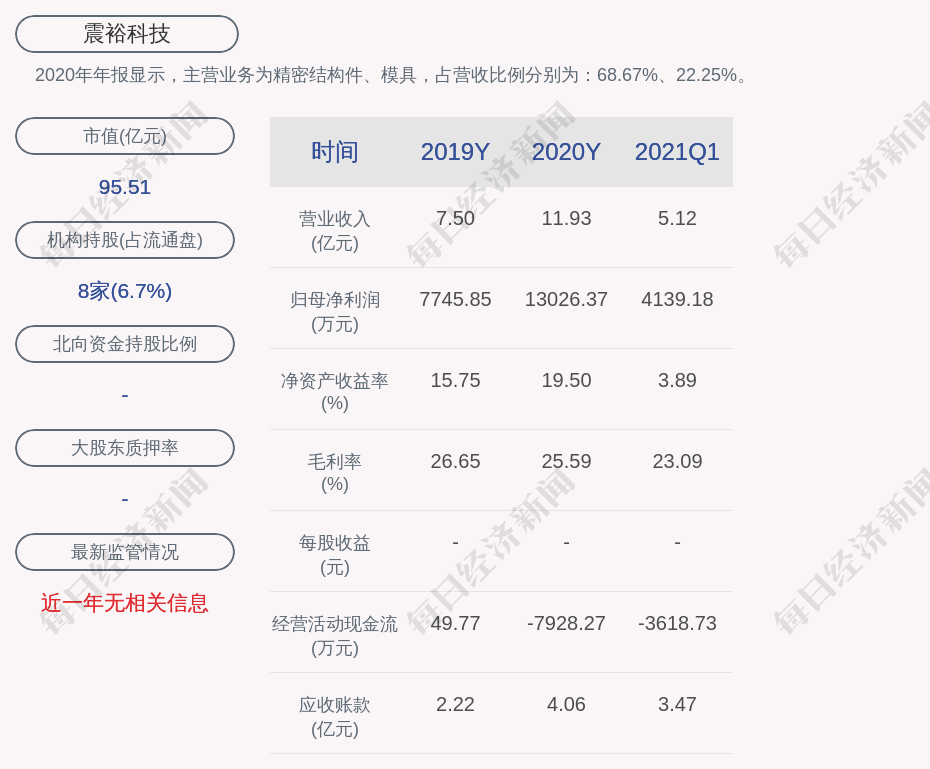Viewport: 930px width, 769px height.
Task: Click the dash under 北向资金持股比例
Action: point(125,395)
